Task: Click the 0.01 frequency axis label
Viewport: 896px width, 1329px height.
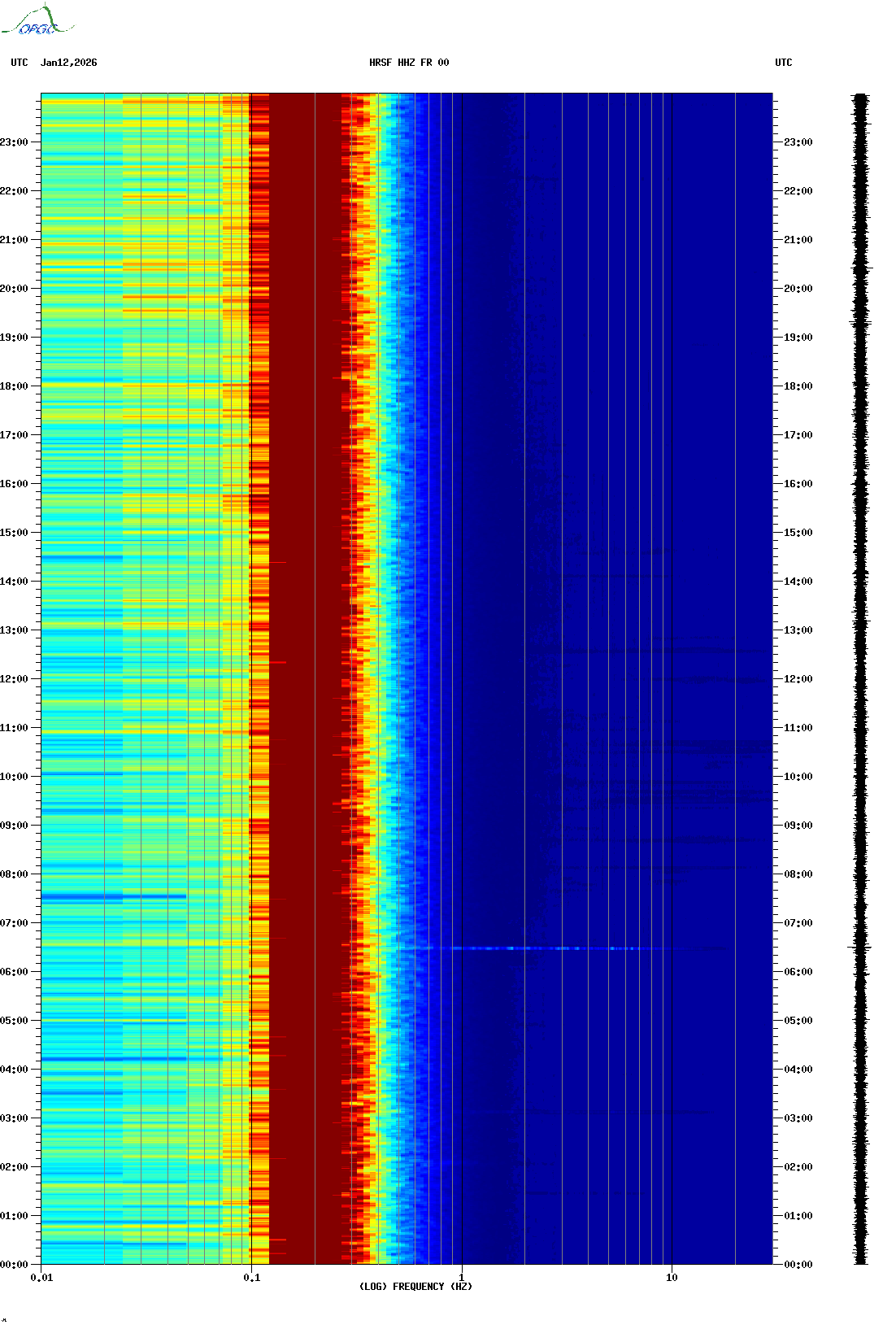Action: point(41,1278)
